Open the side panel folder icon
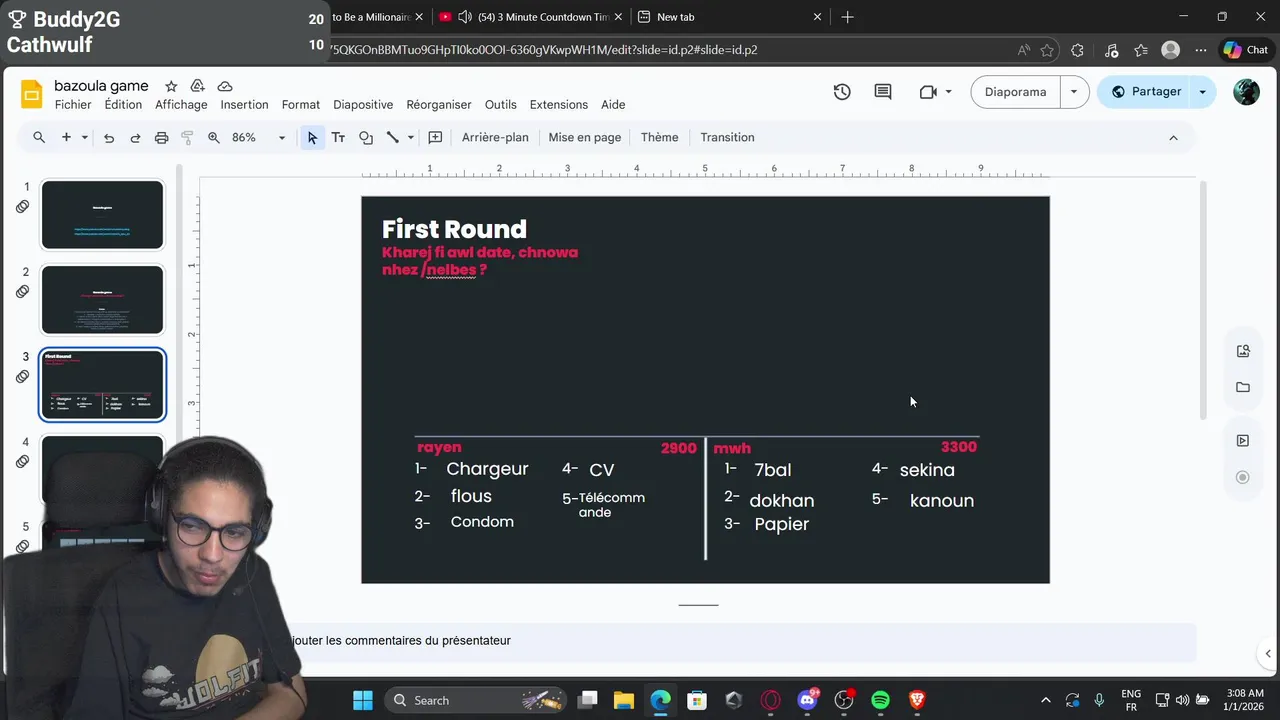 [x=1243, y=387]
